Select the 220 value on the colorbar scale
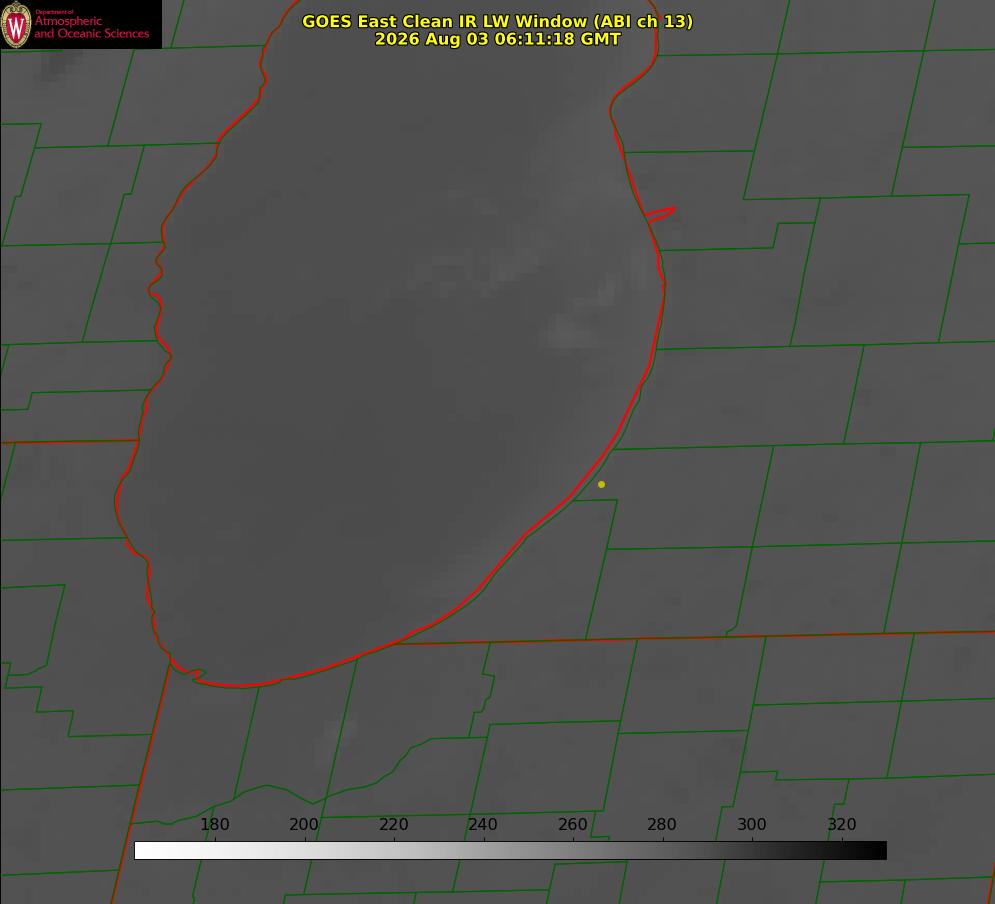Viewport: 995px width, 904px height. [x=393, y=824]
